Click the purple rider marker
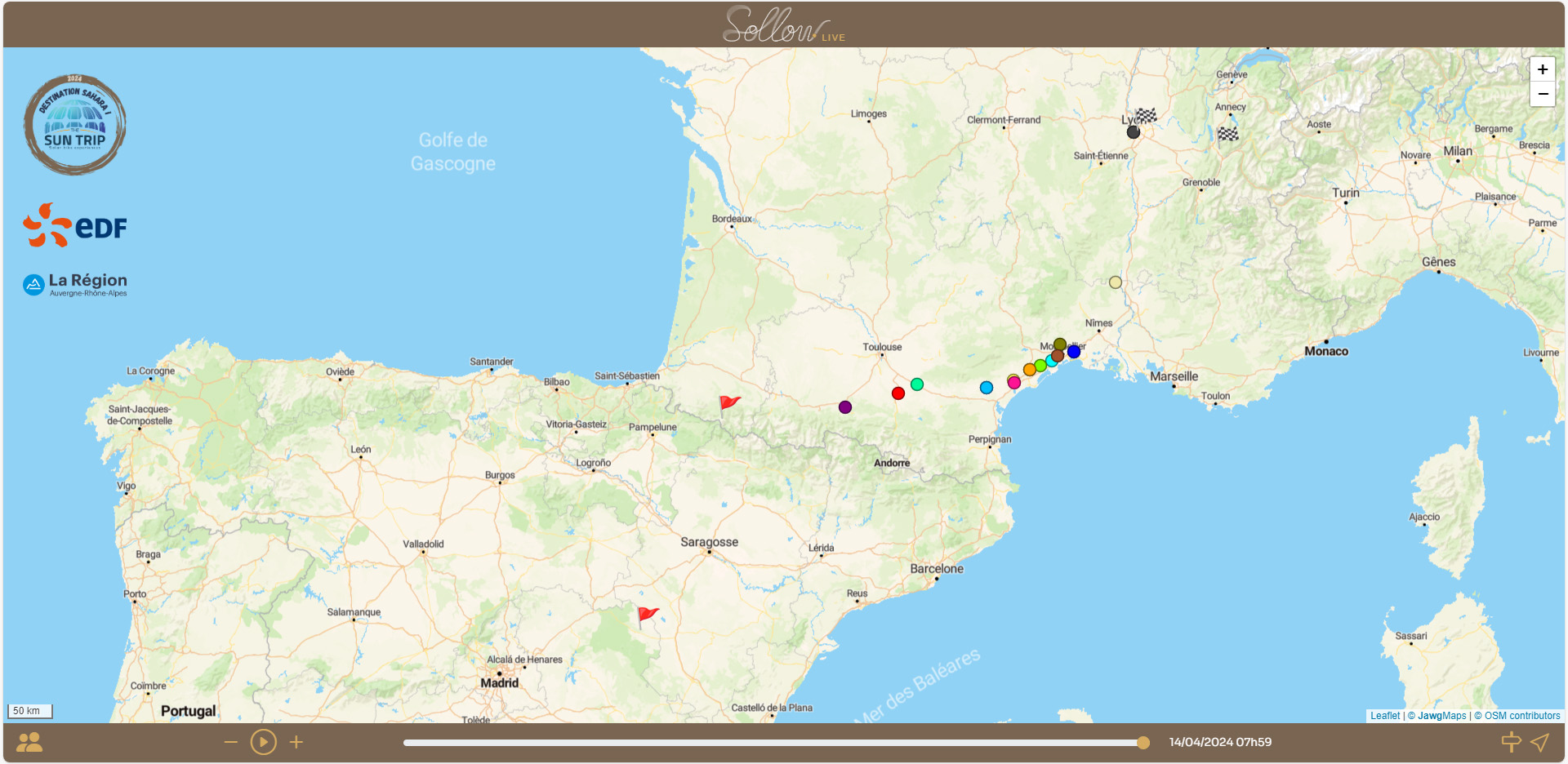 coord(845,407)
